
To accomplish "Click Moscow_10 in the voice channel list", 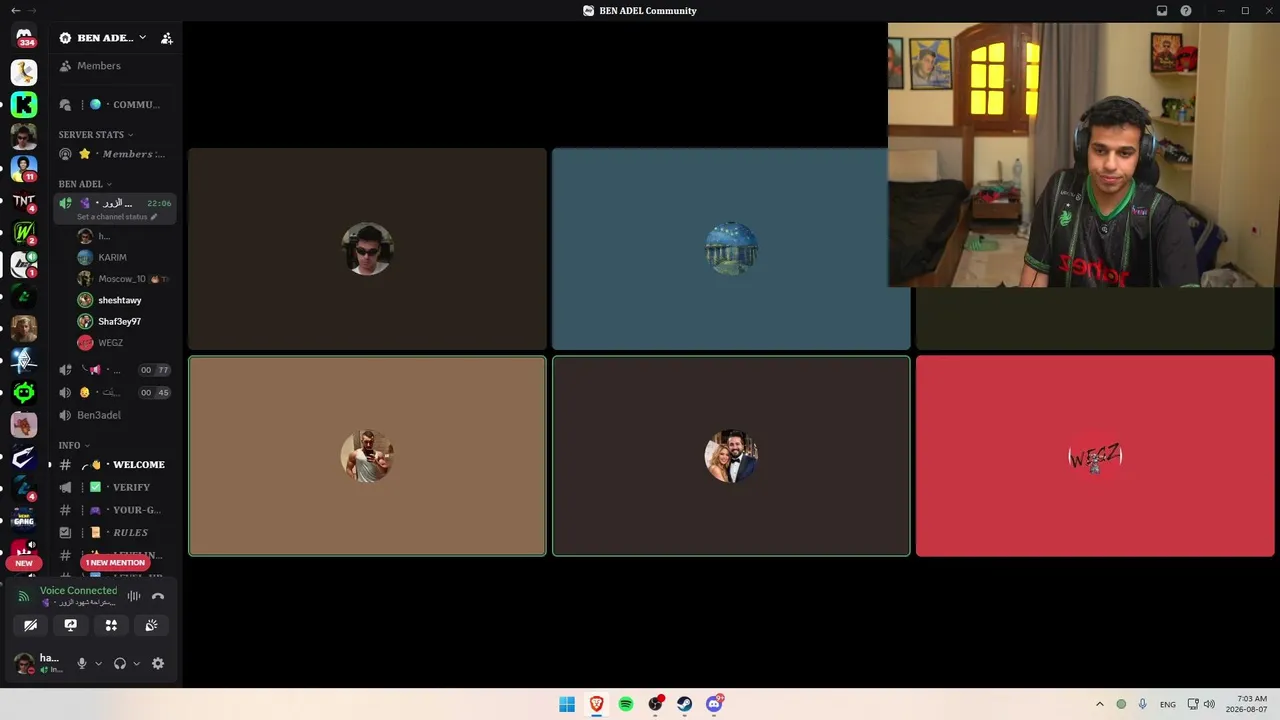I will [124, 279].
